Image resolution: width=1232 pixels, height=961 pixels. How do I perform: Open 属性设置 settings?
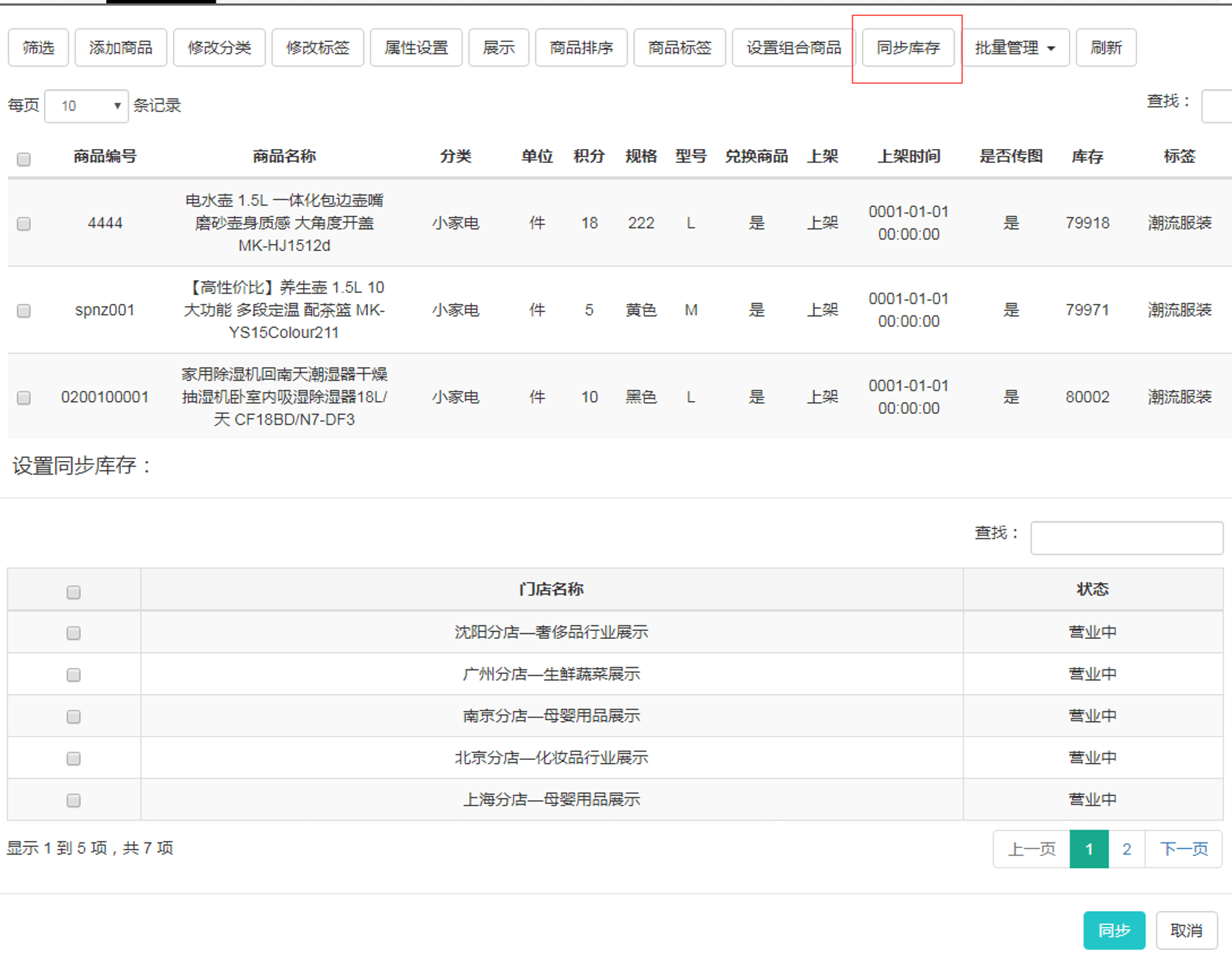click(x=416, y=48)
